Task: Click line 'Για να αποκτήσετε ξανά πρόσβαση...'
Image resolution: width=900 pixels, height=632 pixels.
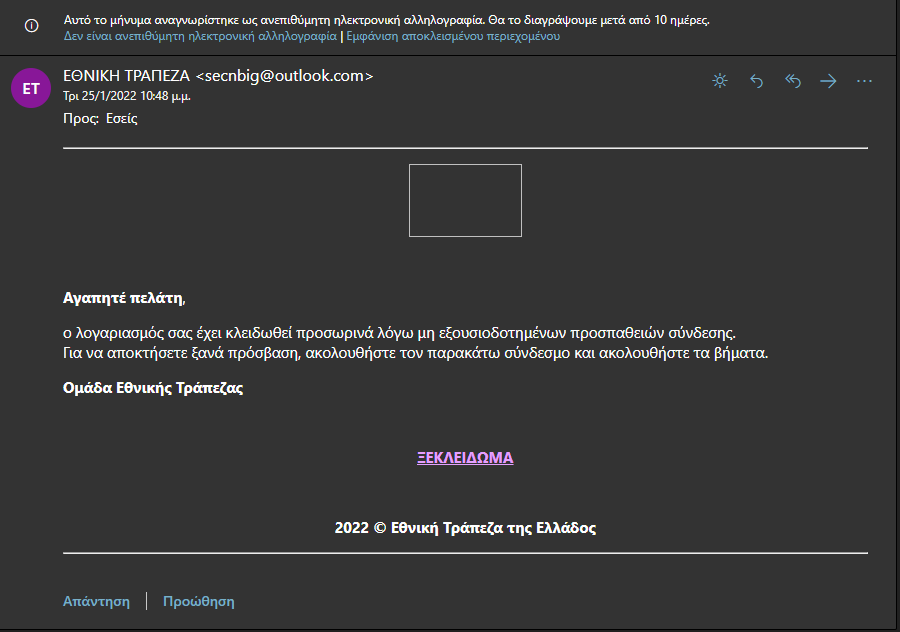Action: coord(415,352)
